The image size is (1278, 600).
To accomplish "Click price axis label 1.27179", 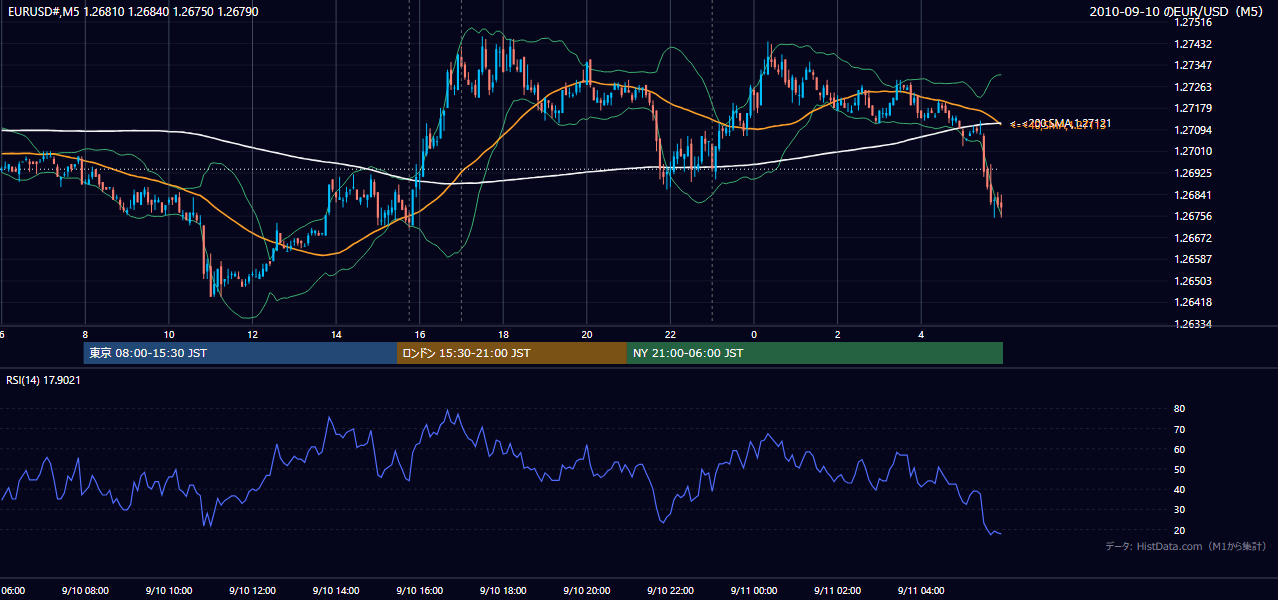I will (x=1194, y=108).
